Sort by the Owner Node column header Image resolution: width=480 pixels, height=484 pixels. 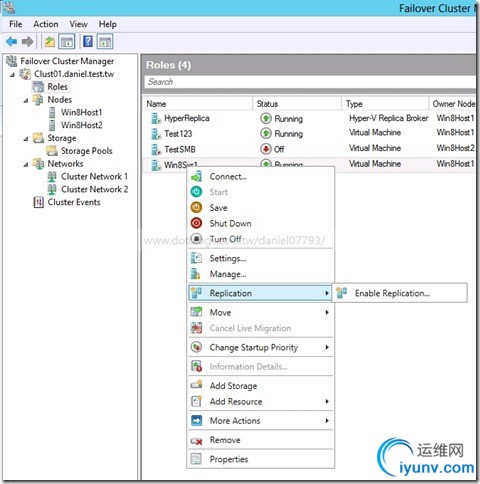click(453, 104)
